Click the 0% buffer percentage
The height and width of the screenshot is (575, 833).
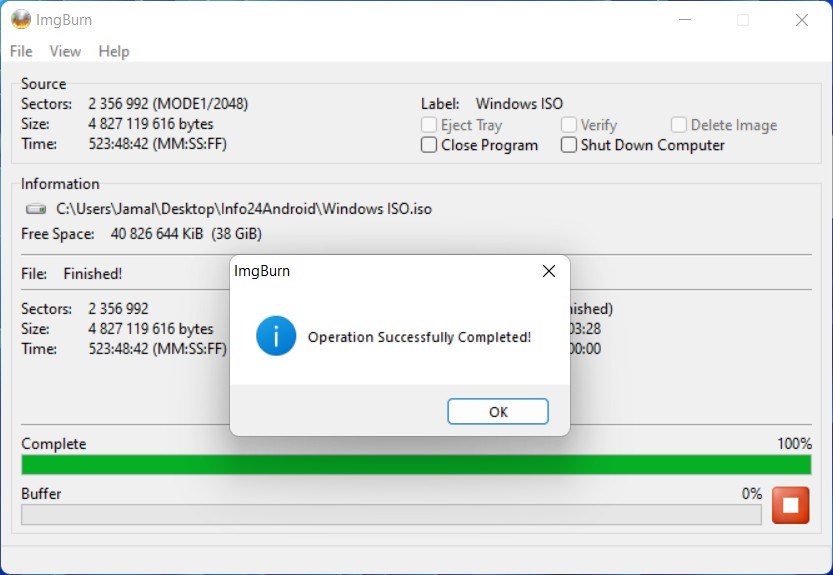pyautogui.click(x=752, y=494)
